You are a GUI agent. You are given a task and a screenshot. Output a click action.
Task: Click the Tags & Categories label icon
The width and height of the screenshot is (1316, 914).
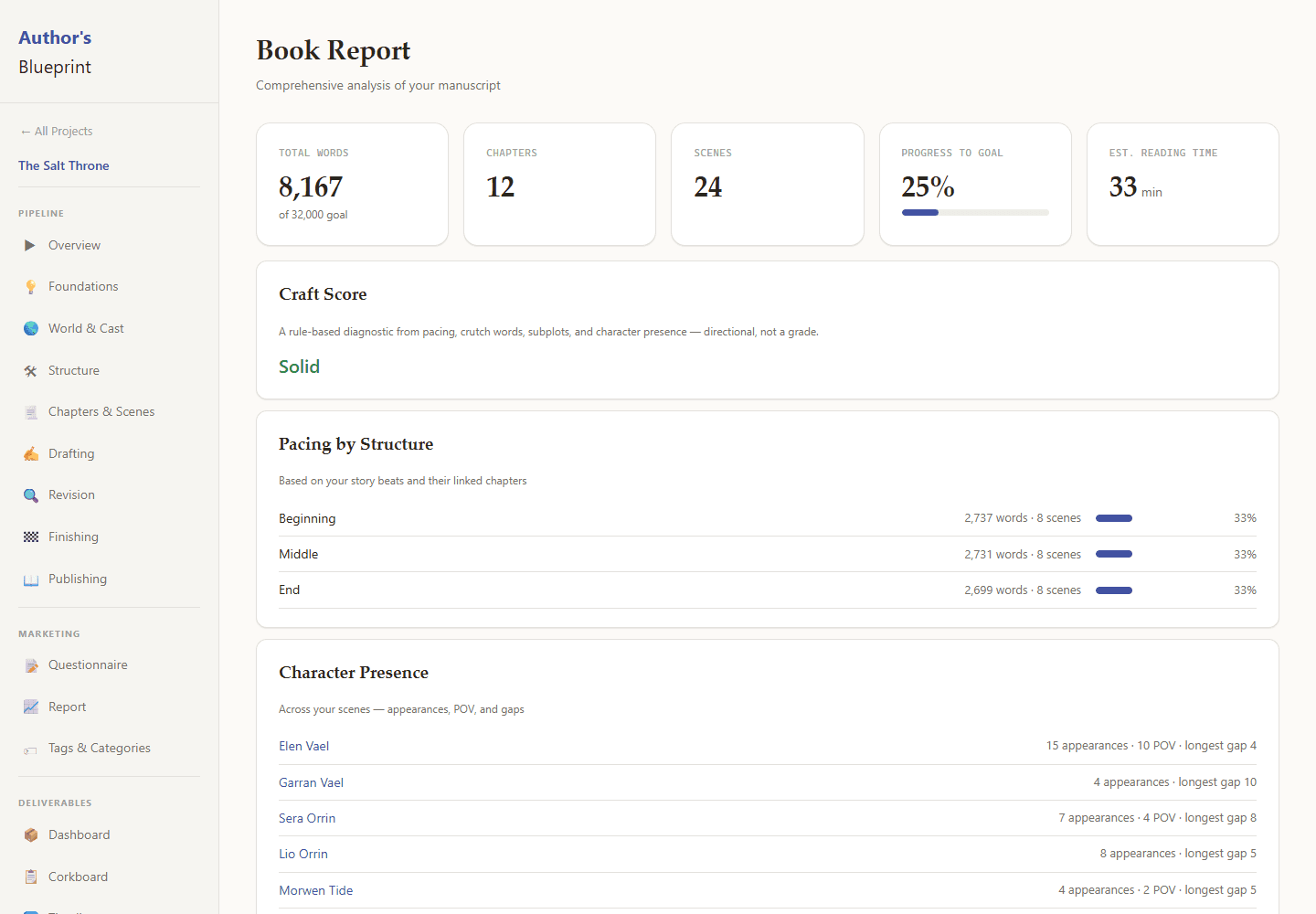click(x=30, y=749)
